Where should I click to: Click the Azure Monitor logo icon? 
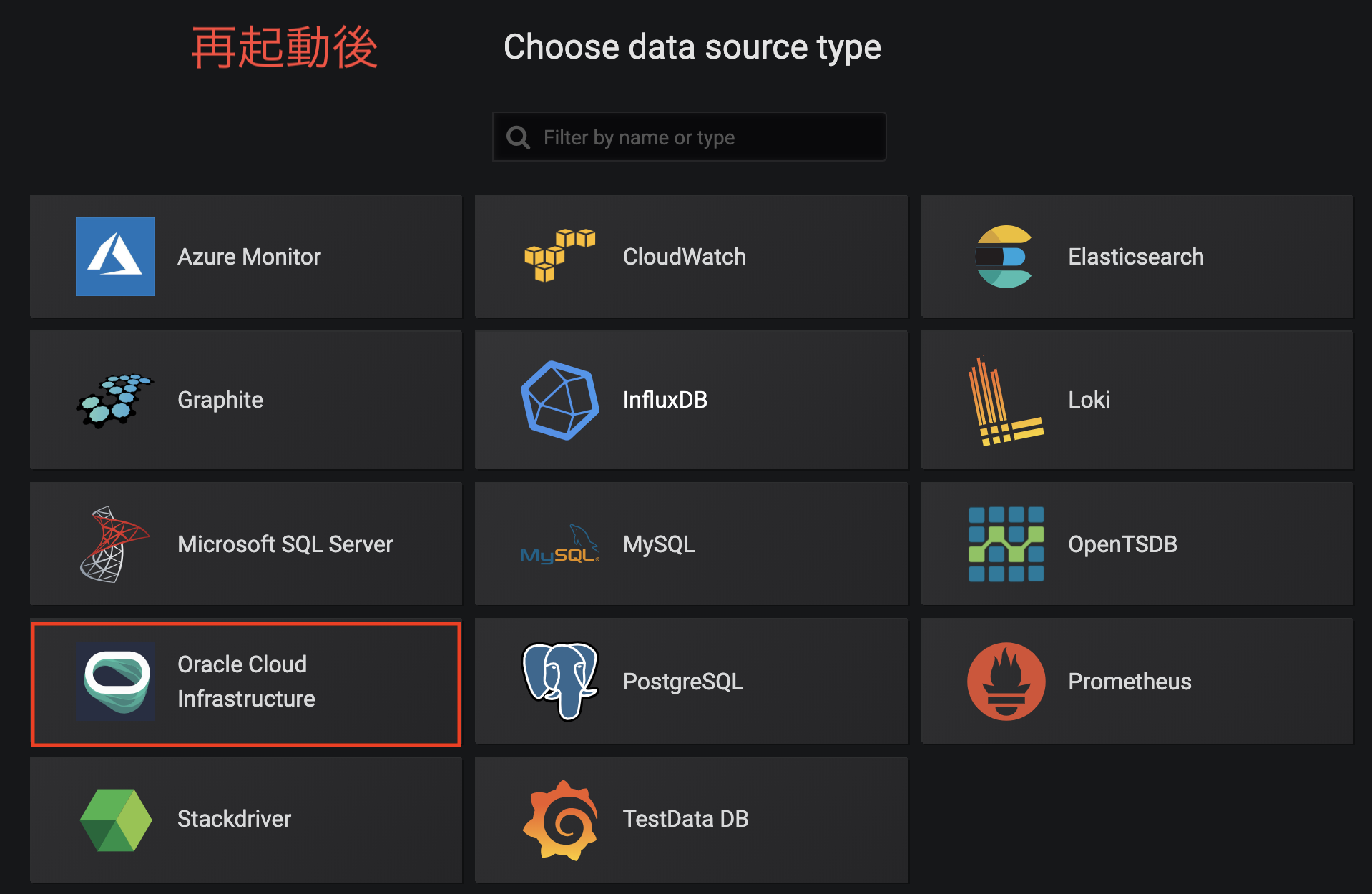tap(115, 257)
